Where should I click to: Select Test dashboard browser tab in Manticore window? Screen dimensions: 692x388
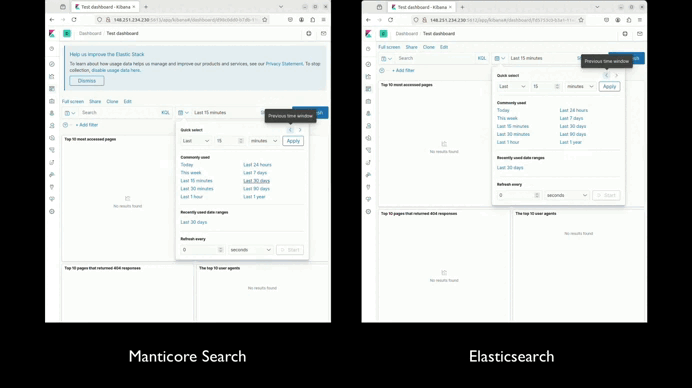(x=105, y=7)
